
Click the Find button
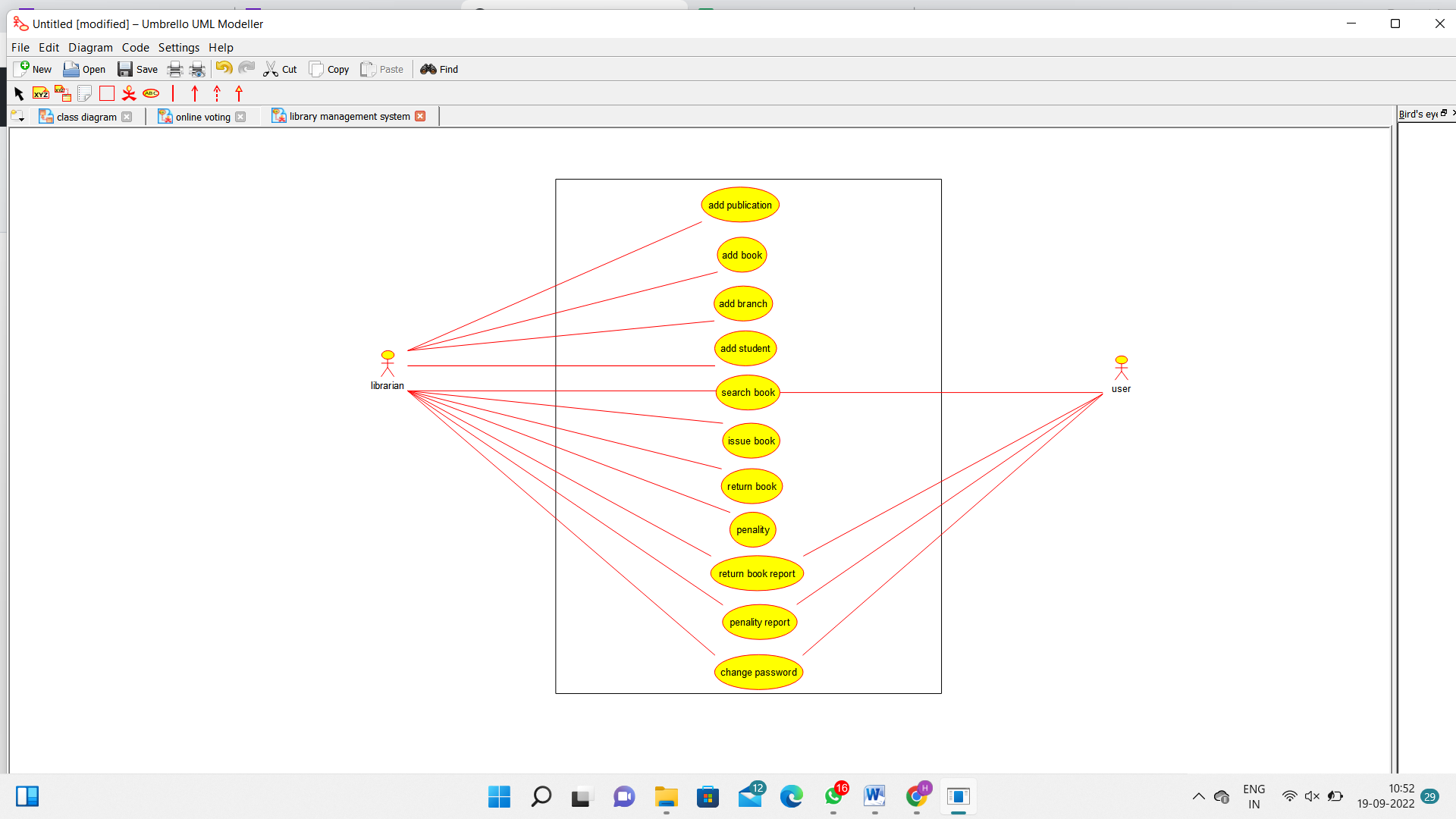pyautogui.click(x=440, y=70)
